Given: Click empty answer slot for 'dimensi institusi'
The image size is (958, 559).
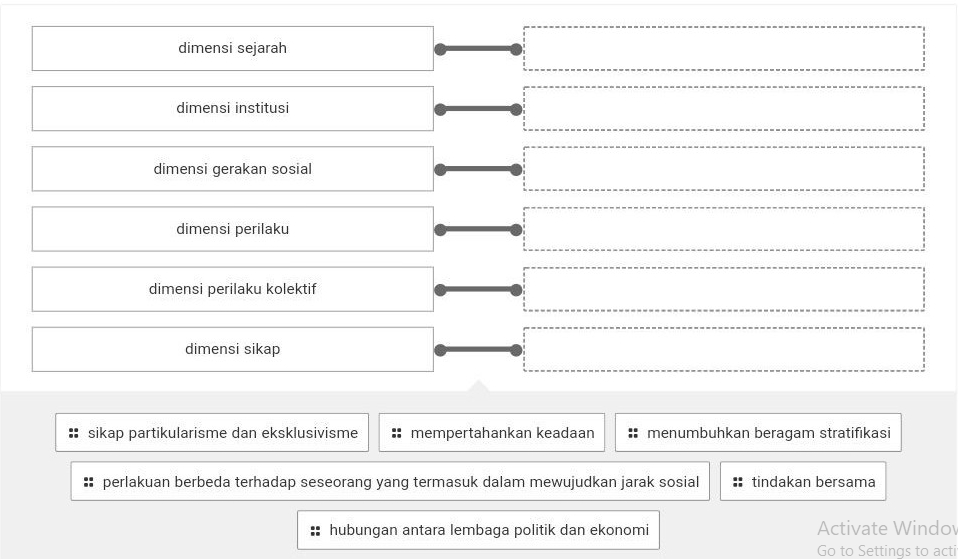Looking at the screenshot, I should 723,108.
